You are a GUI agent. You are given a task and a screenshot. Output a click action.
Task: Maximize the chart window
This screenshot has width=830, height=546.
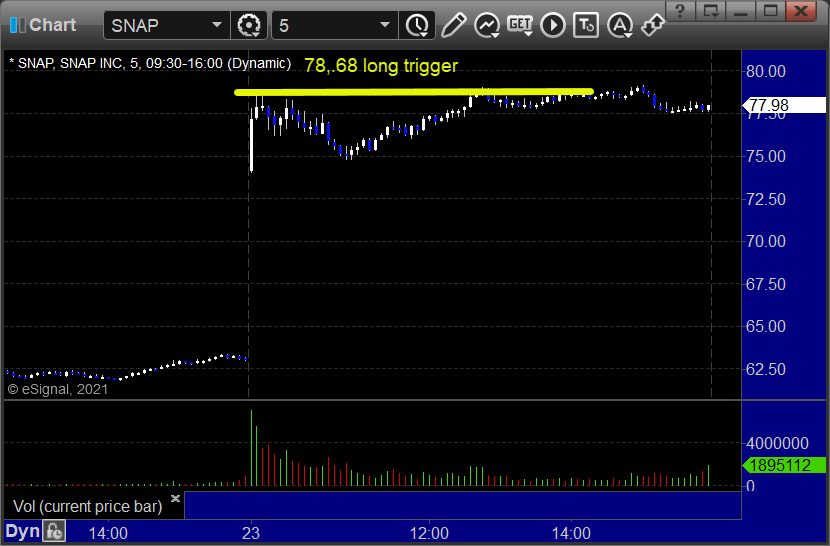click(770, 11)
